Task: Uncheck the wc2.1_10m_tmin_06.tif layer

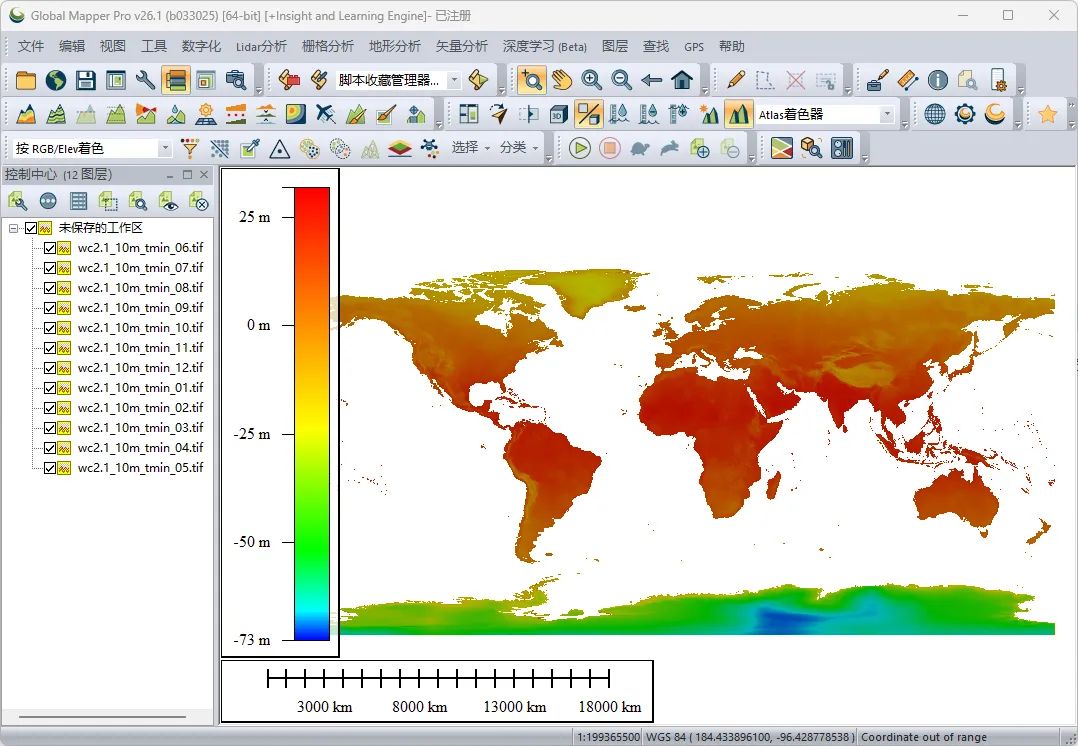Action: (50, 248)
